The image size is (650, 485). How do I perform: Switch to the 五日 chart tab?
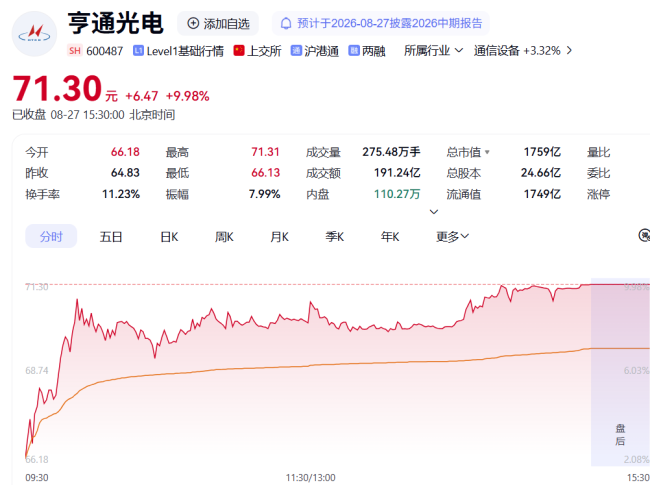pos(111,237)
